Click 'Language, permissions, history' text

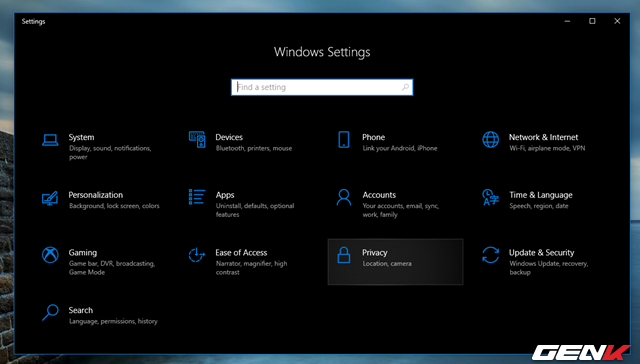(x=113, y=321)
